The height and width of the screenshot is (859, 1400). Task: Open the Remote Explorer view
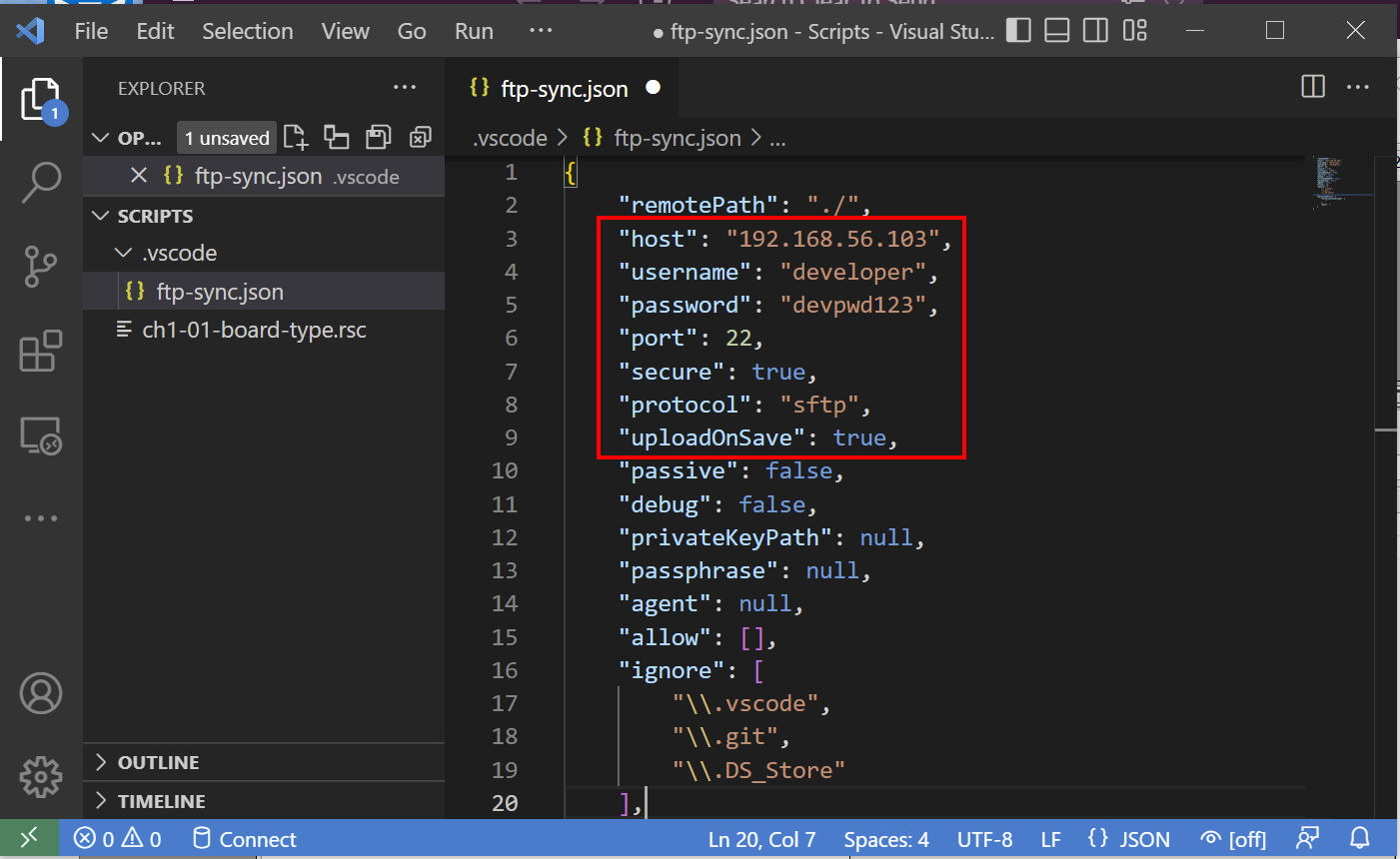pyautogui.click(x=41, y=436)
